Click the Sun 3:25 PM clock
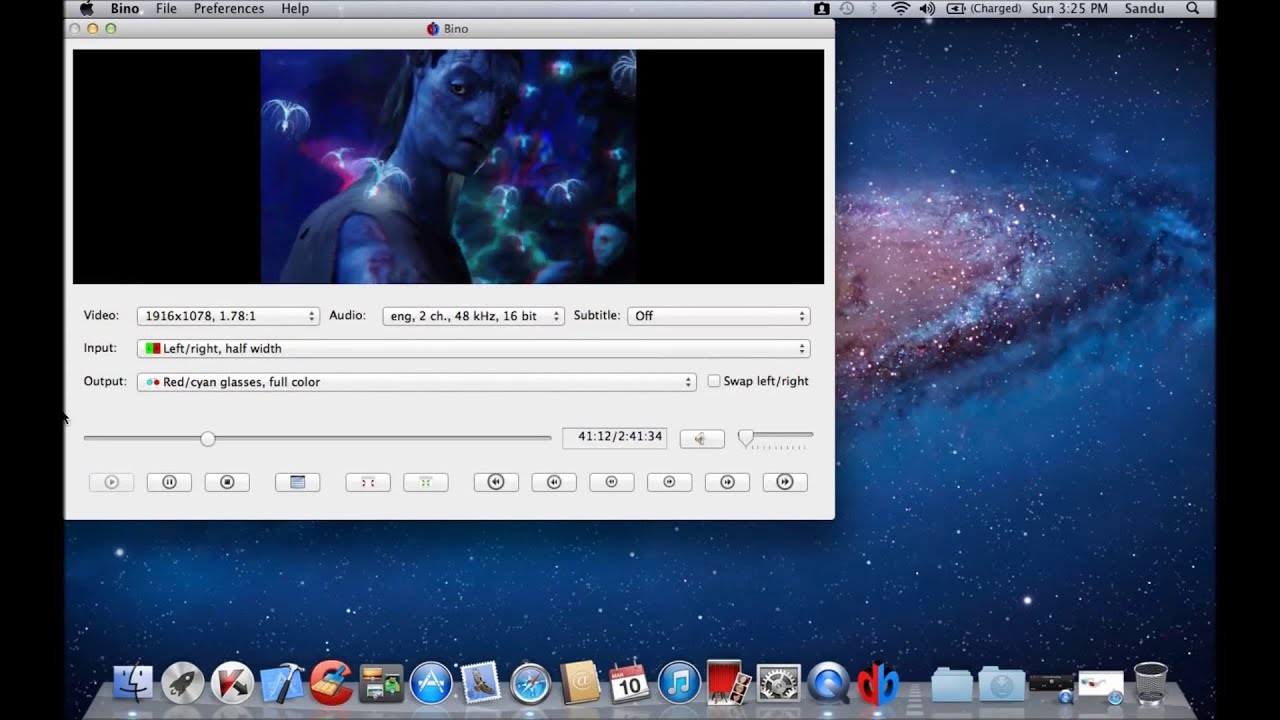 [1069, 8]
